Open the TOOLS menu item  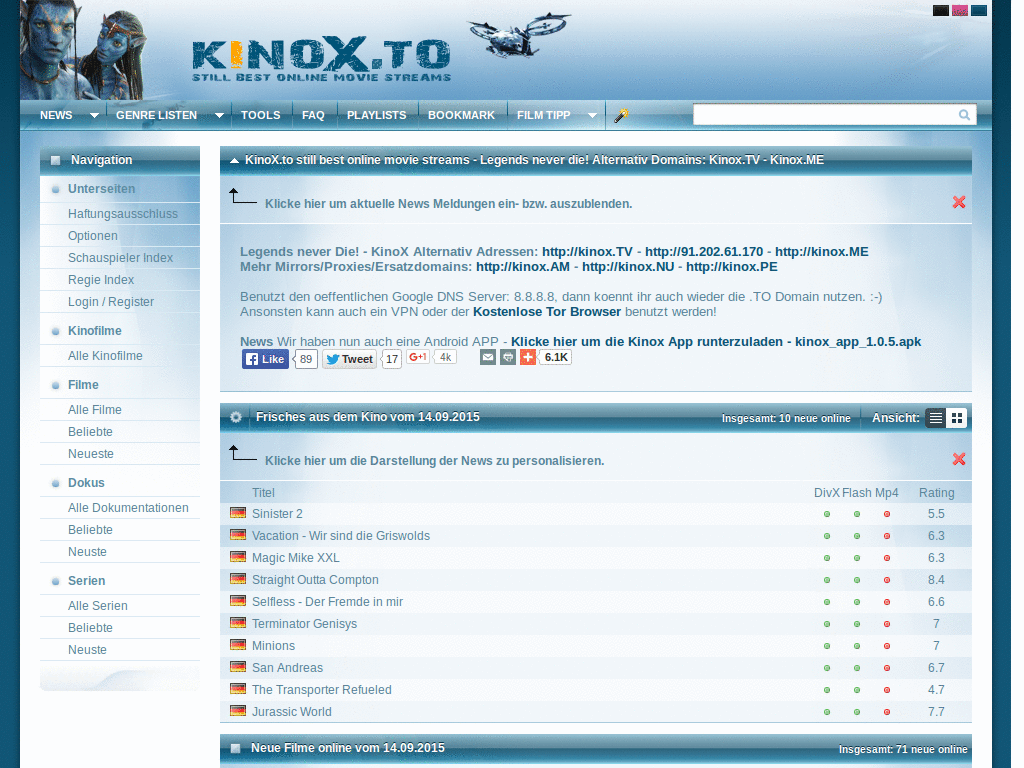click(261, 115)
